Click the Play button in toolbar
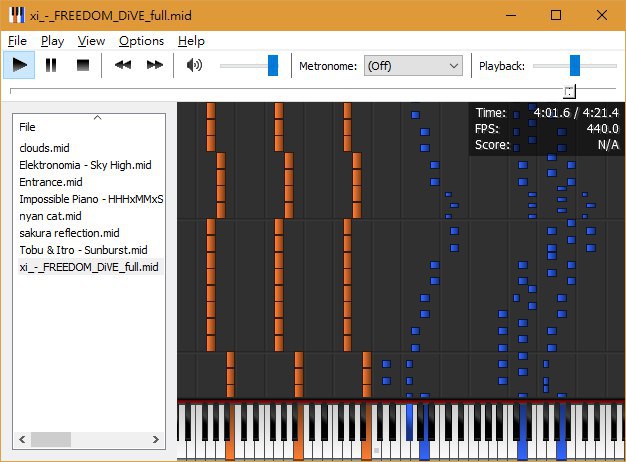 pyautogui.click(x=19, y=65)
